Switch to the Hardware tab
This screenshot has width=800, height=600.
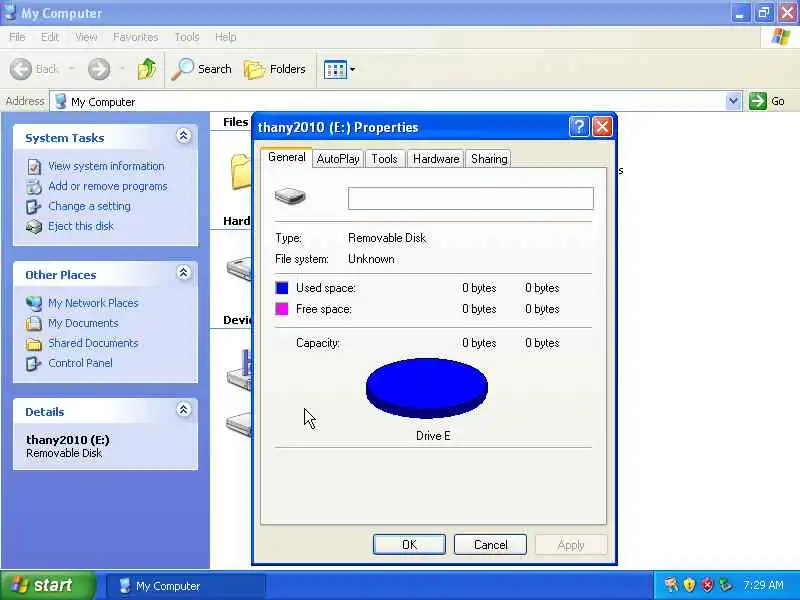[x=436, y=159]
